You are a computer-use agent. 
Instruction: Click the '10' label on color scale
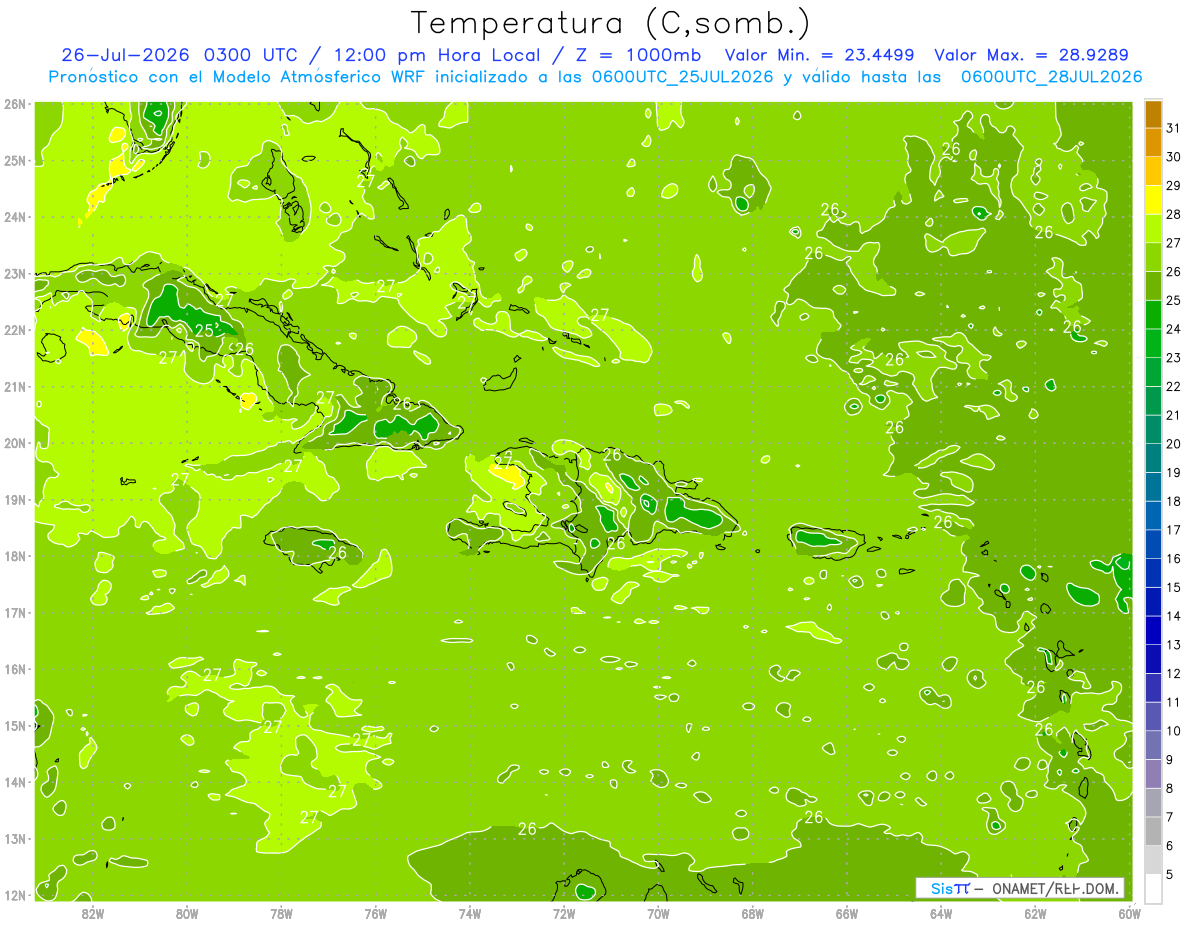pyautogui.click(x=1173, y=731)
